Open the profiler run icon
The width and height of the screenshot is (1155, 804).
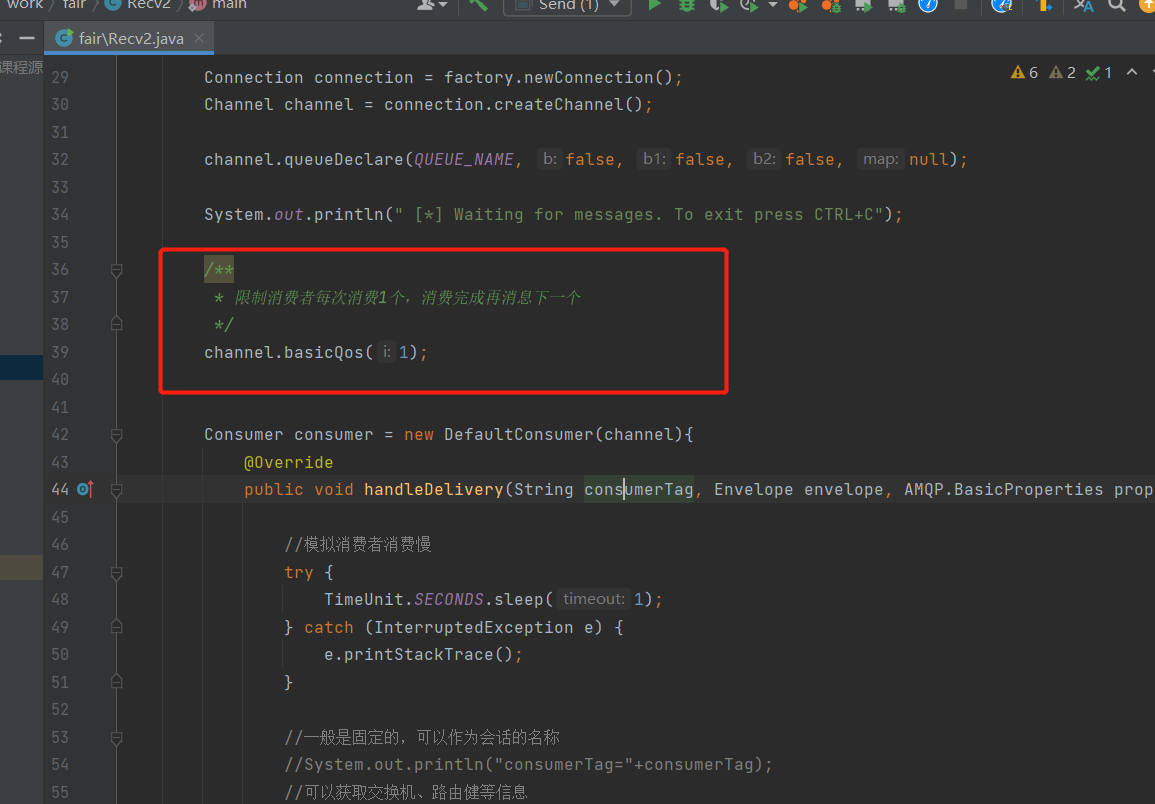749,4
